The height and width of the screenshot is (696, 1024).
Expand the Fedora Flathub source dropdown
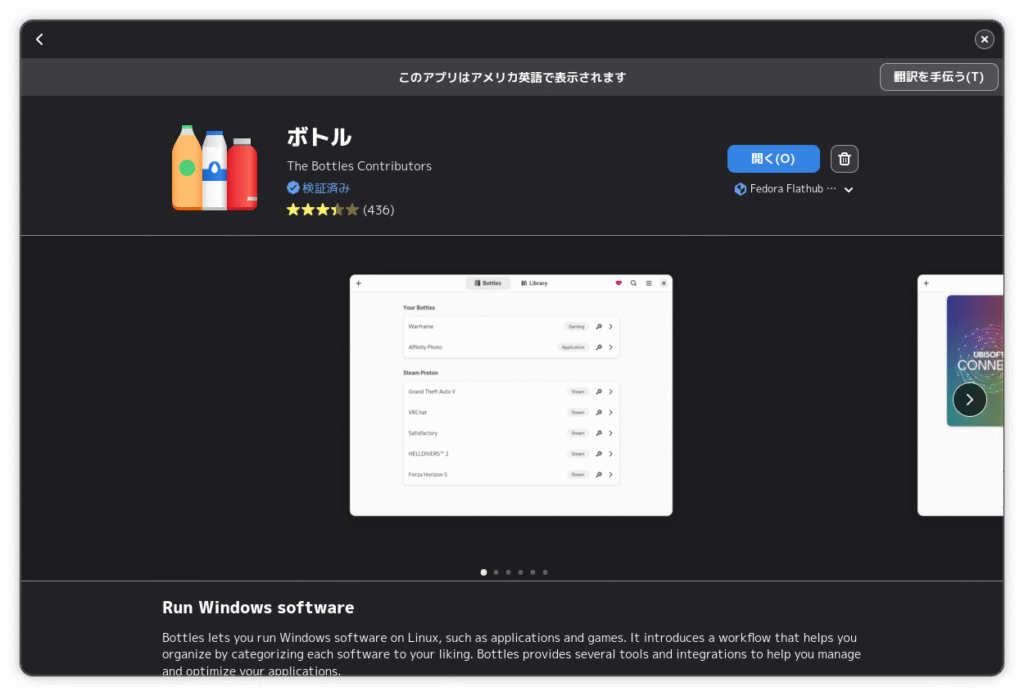click(x=848, y=190)
